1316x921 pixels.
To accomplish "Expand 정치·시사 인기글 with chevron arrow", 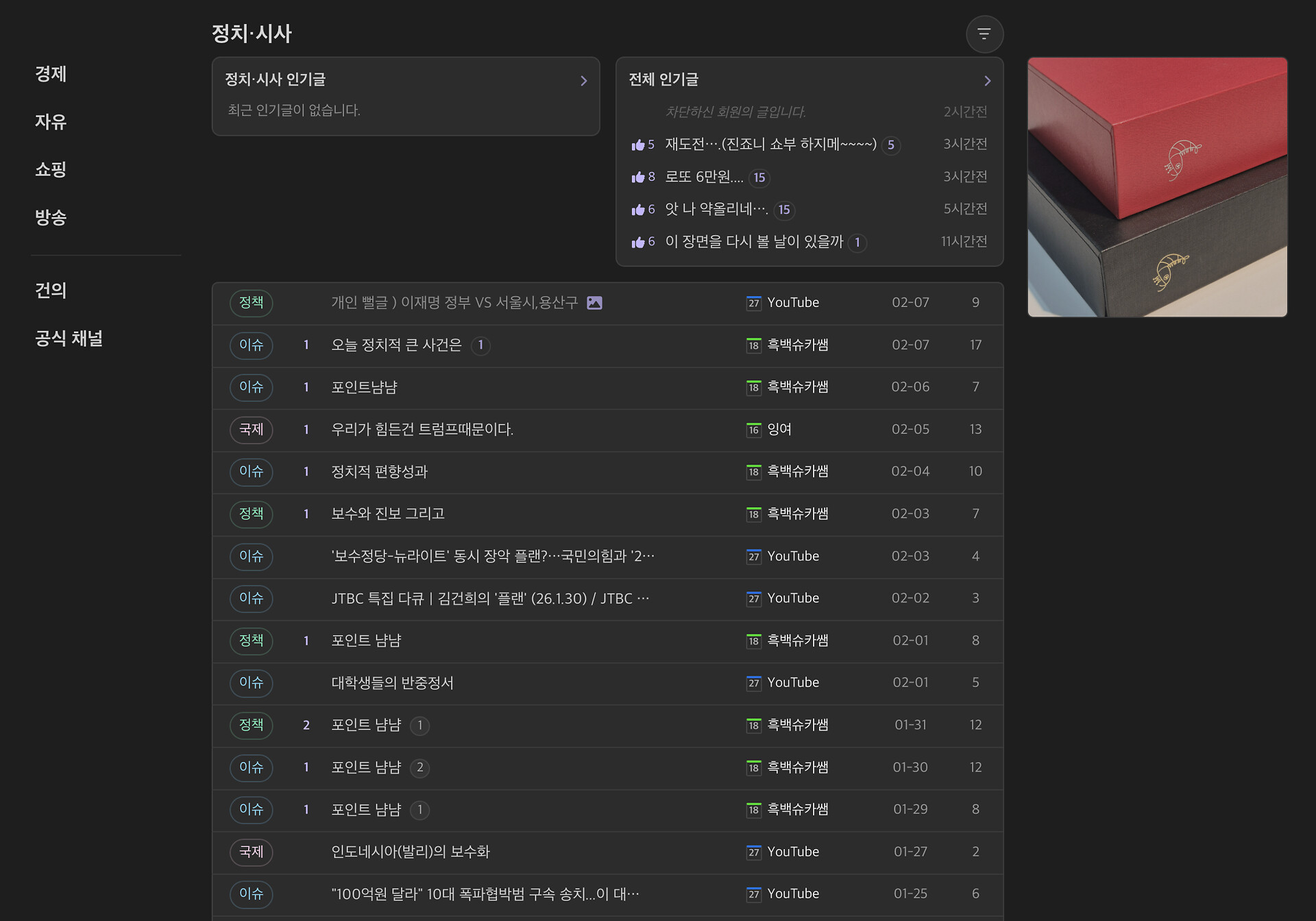I will pyautogui.click(x=583, y=81).
